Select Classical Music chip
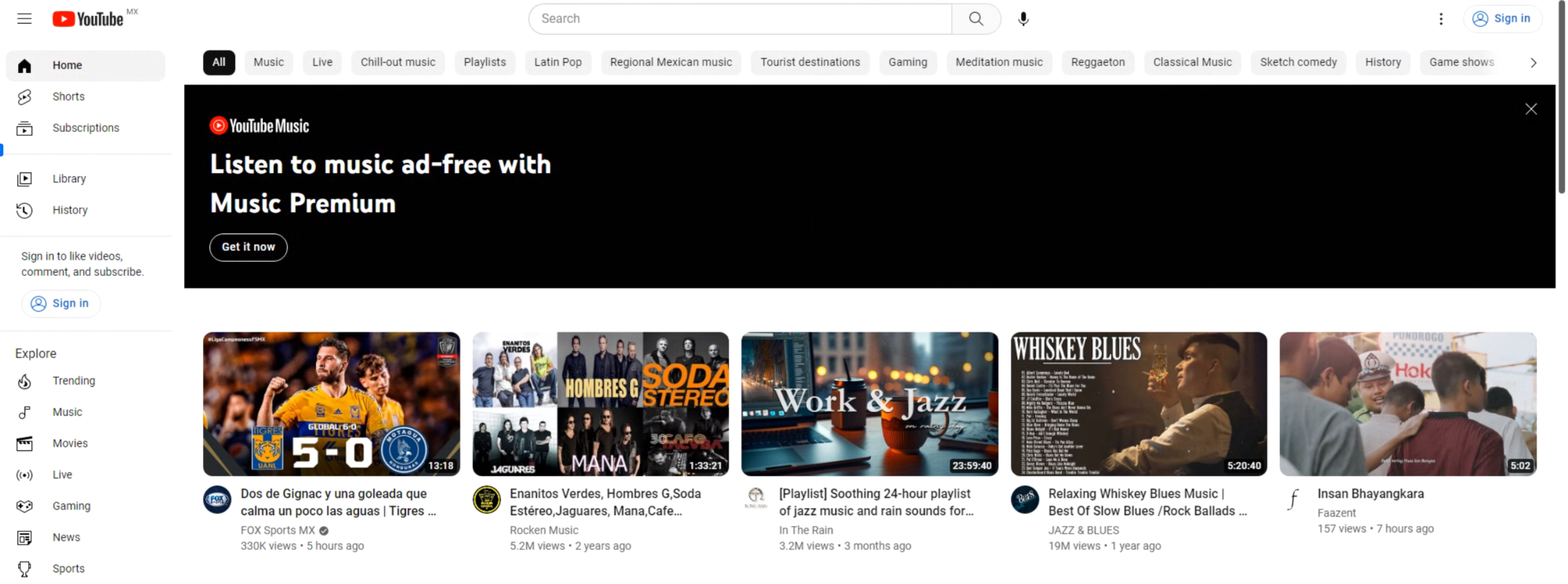 coord(1192,62)
